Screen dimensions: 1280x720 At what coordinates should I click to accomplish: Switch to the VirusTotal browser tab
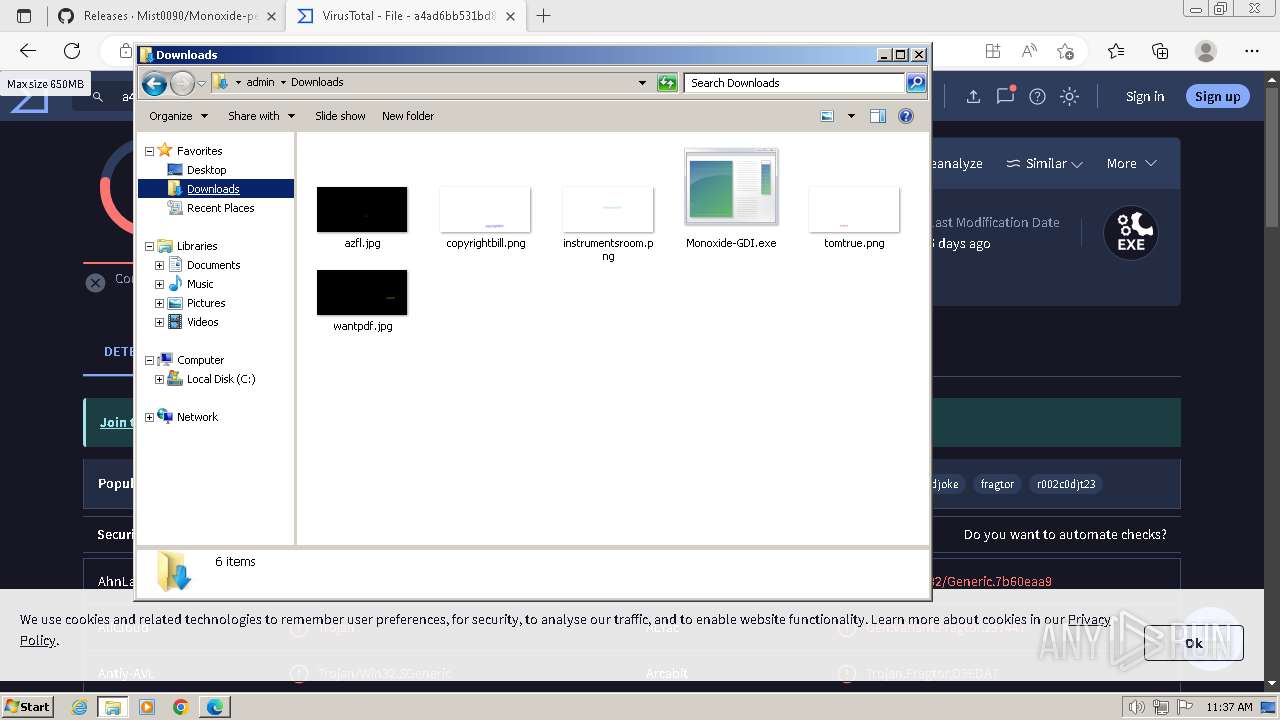(408, 16)
